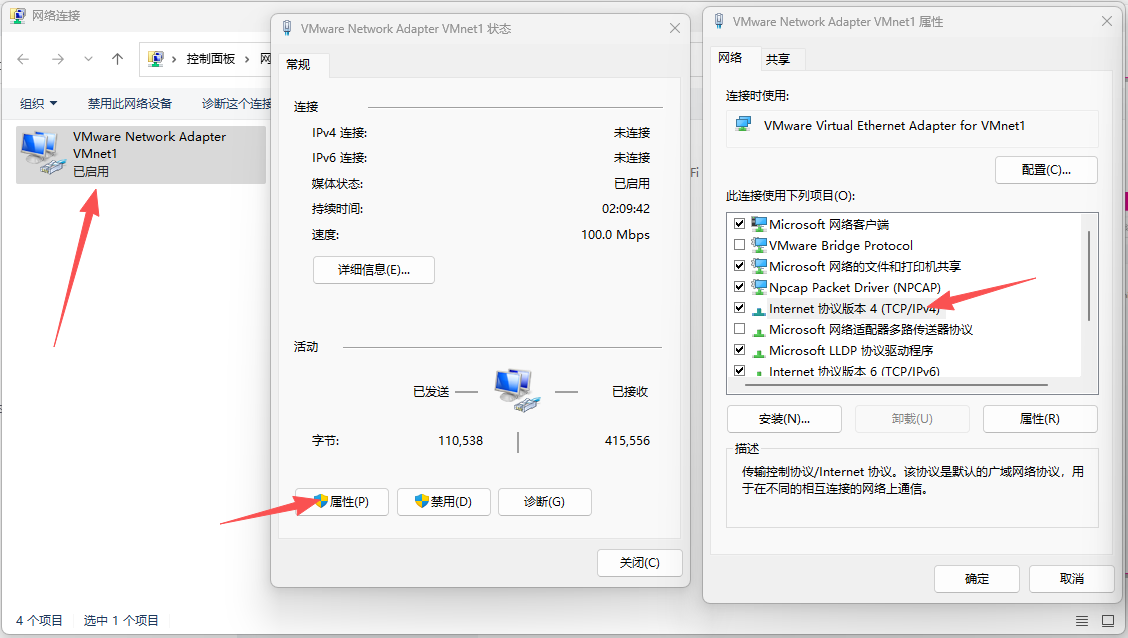1128x638 pixels.
Task: Click the VMnet1 状态 title bar icon
Action: pos(287,28)
